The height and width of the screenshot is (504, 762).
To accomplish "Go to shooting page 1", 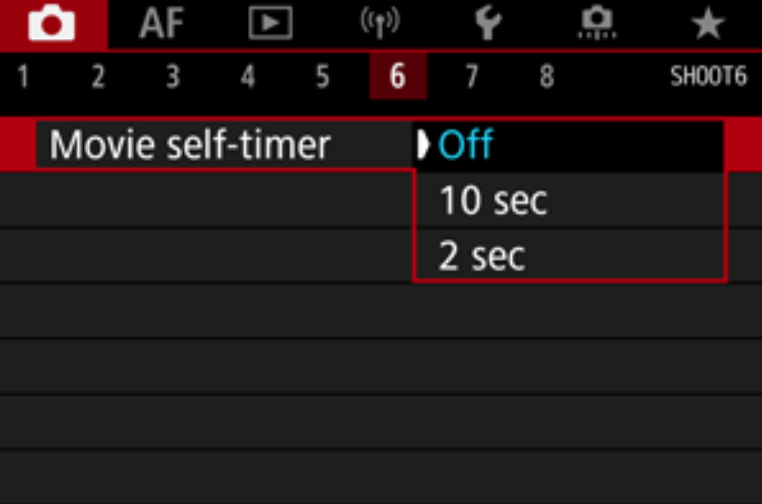I will pyautogui.click(x=22, y=77).
